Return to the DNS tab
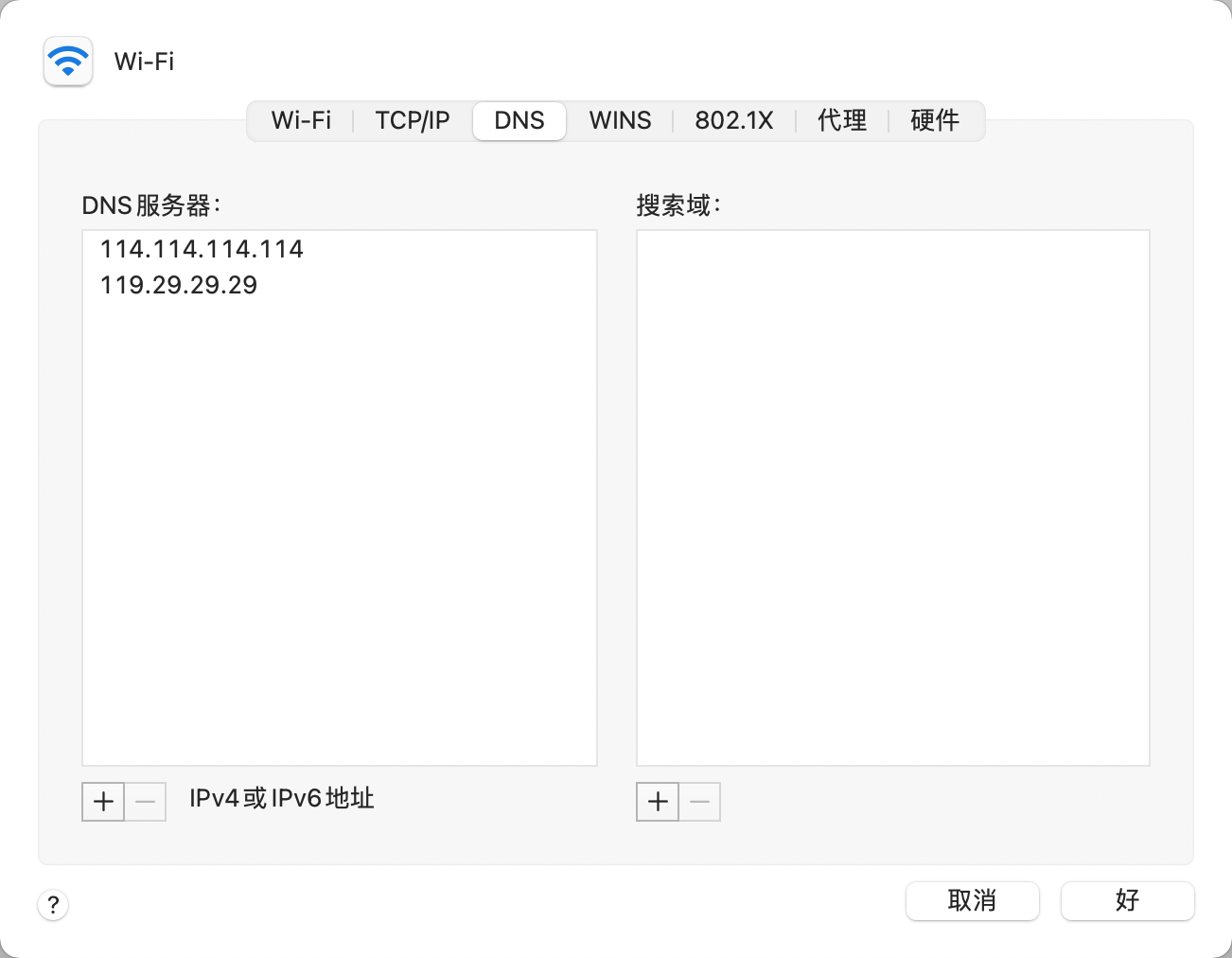This screenshot has height=958, width=1232. [x=519, y=120]
